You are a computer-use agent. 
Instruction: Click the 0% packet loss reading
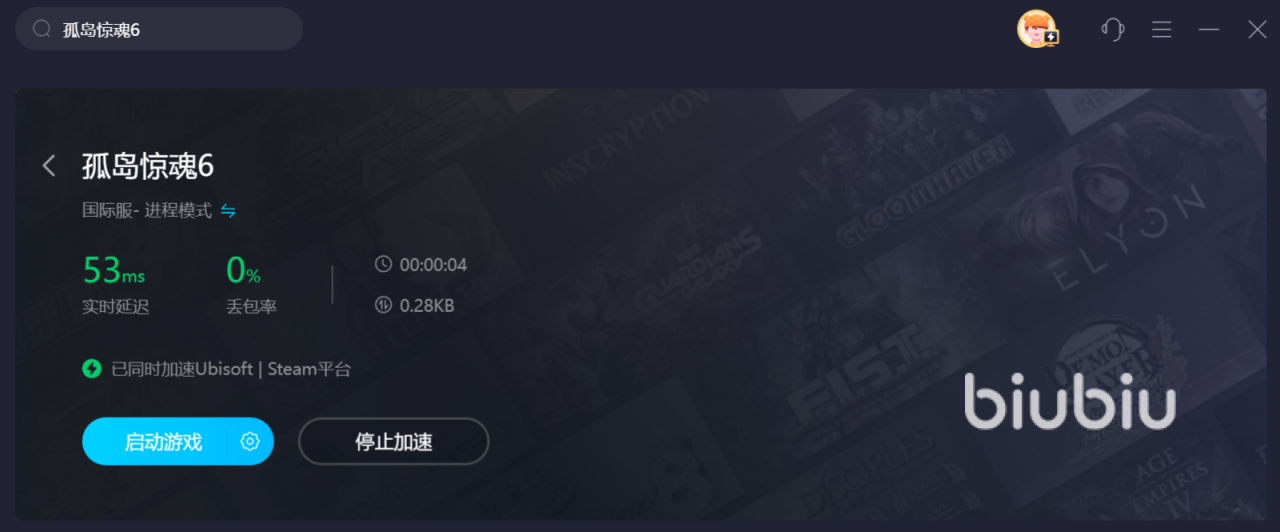(x=243, y=270)
